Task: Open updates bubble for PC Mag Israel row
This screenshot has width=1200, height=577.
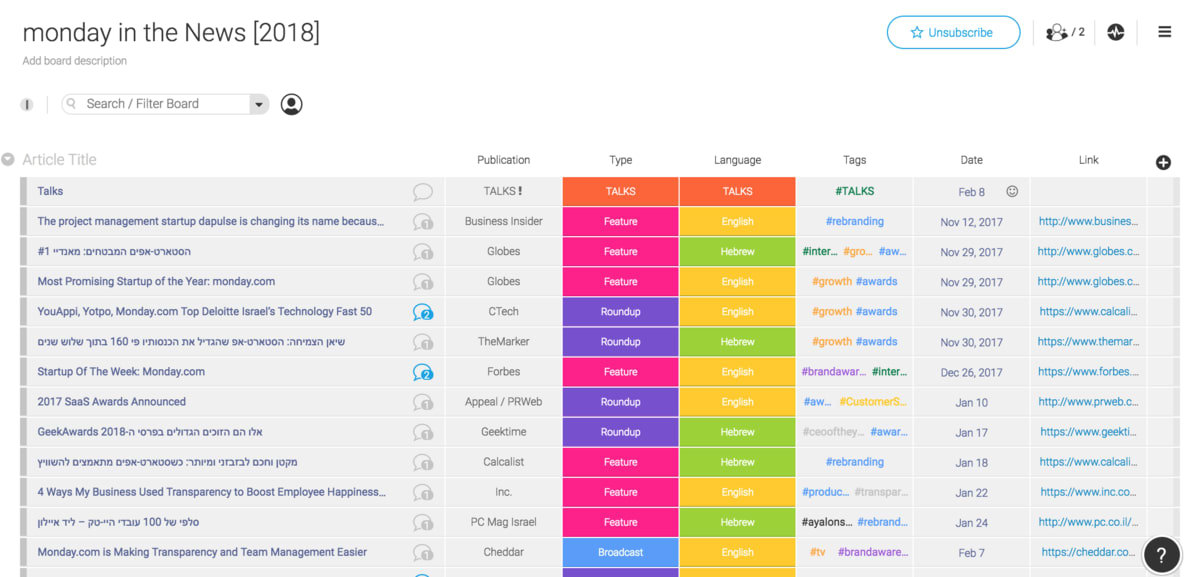Action: click(423, 522)
